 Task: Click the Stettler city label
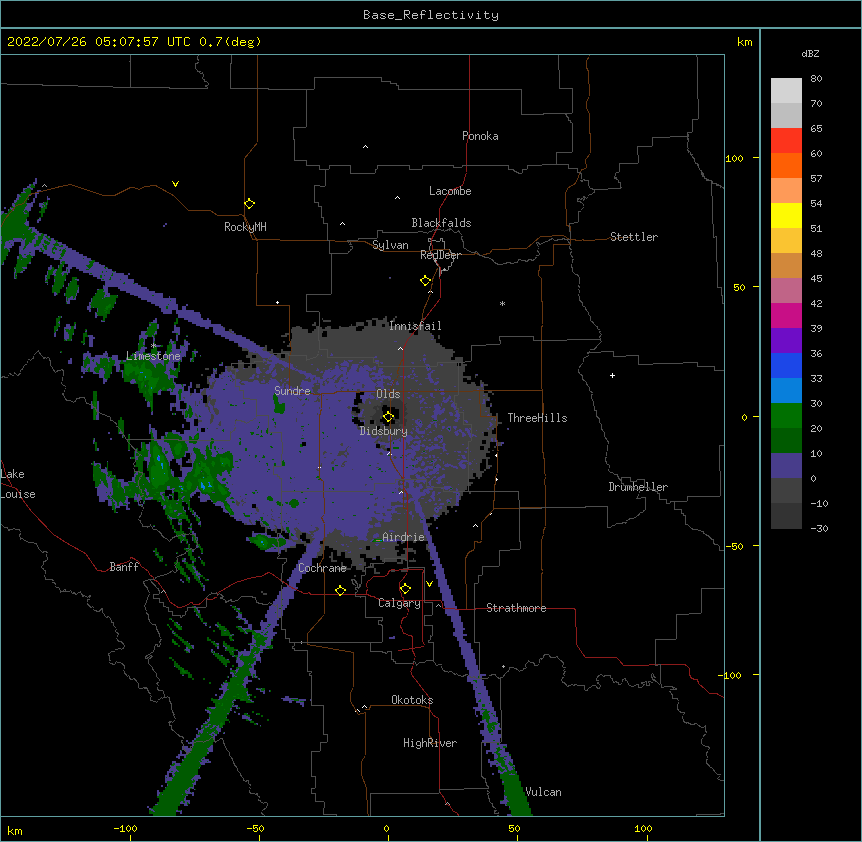tap(634, 237)
